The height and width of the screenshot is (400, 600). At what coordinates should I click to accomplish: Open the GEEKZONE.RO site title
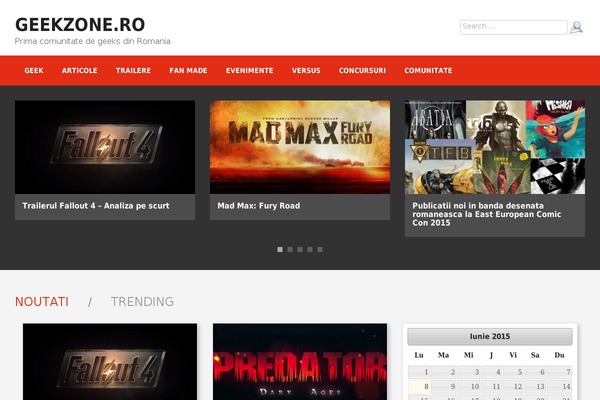pyautogui.click(x=80, y=24)
